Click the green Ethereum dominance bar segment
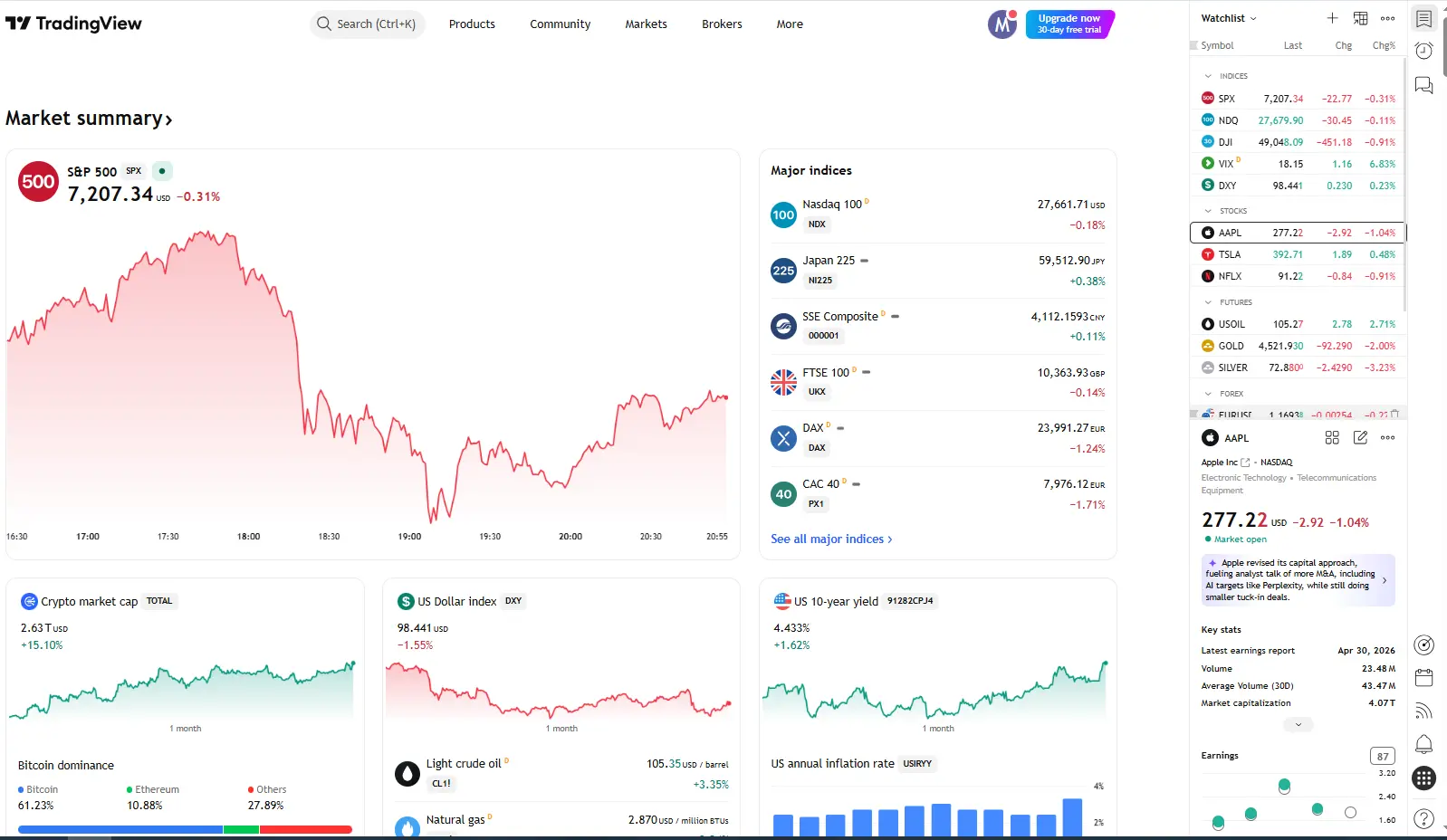The width and height of the screenshot is (1447, 840). (241, 829)
